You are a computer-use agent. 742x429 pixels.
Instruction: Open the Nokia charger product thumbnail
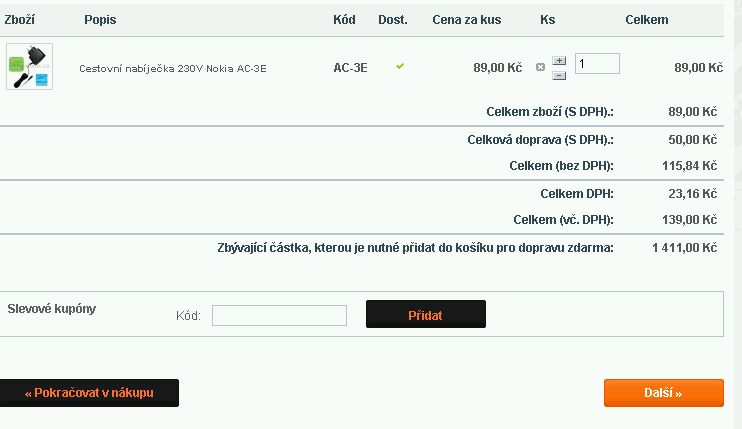(x=29, y=66)
